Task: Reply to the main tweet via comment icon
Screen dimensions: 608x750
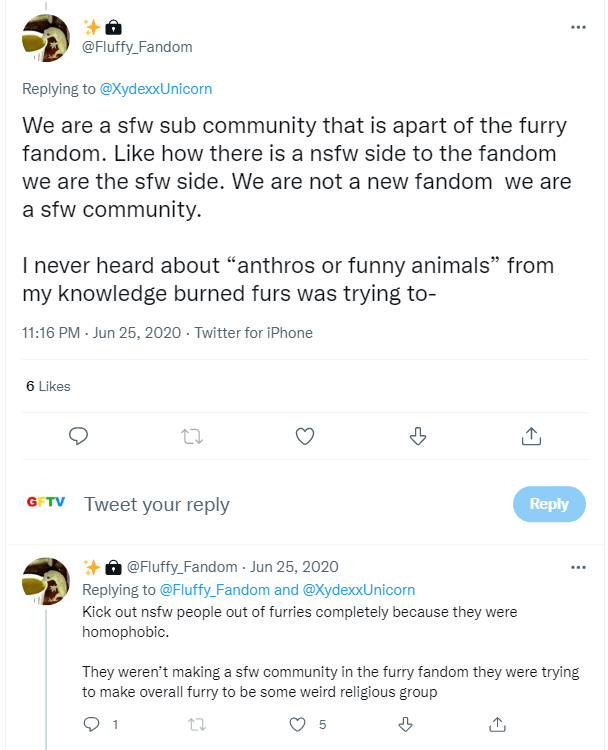Action: tap(79, 436)
